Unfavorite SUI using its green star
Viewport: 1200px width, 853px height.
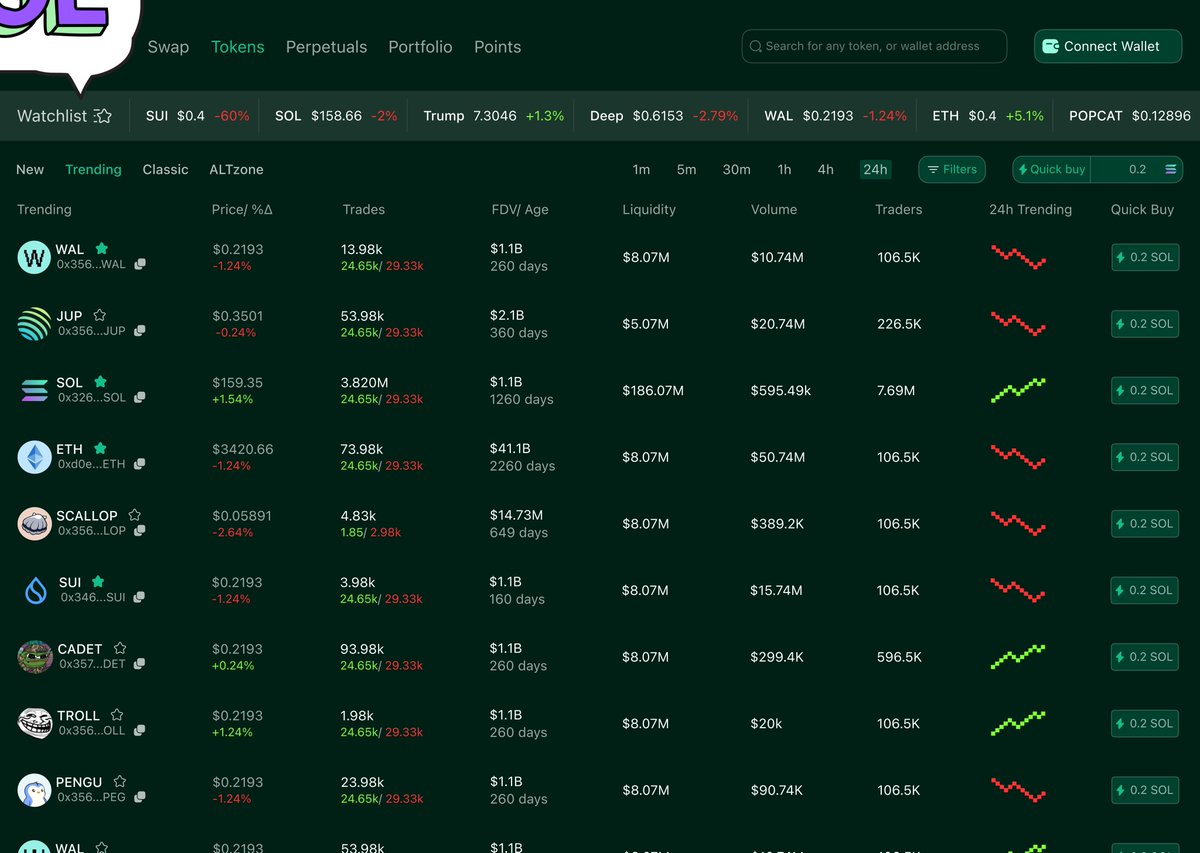tap(98, 581)
